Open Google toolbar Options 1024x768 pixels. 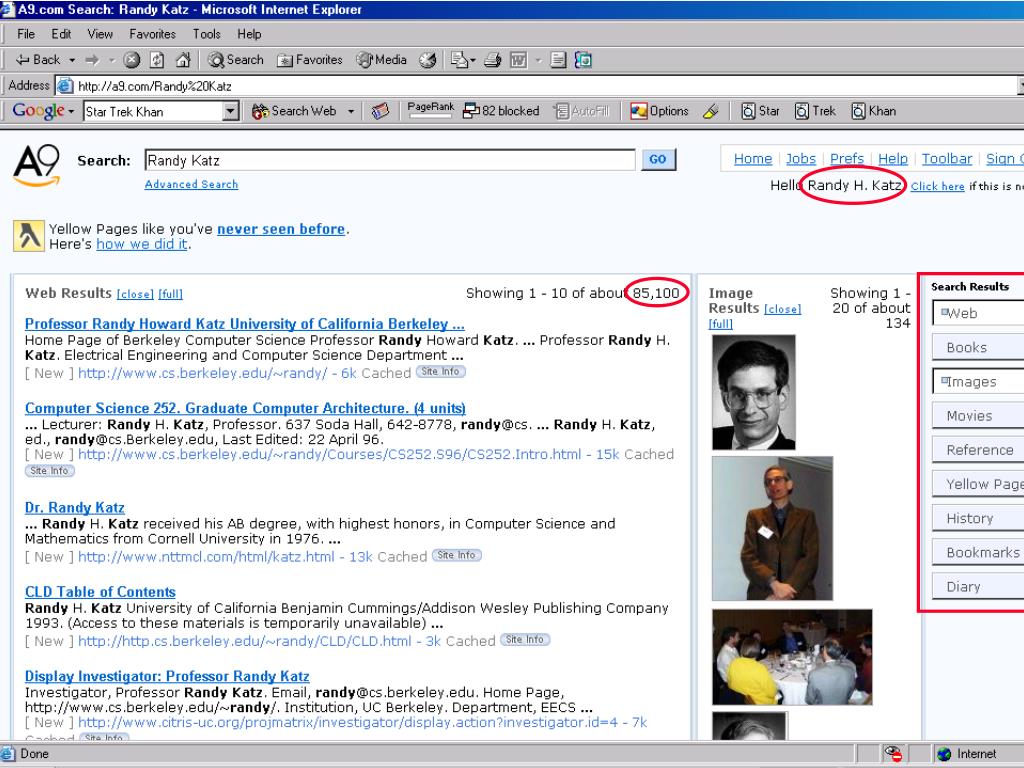click(x=660, y=111)
